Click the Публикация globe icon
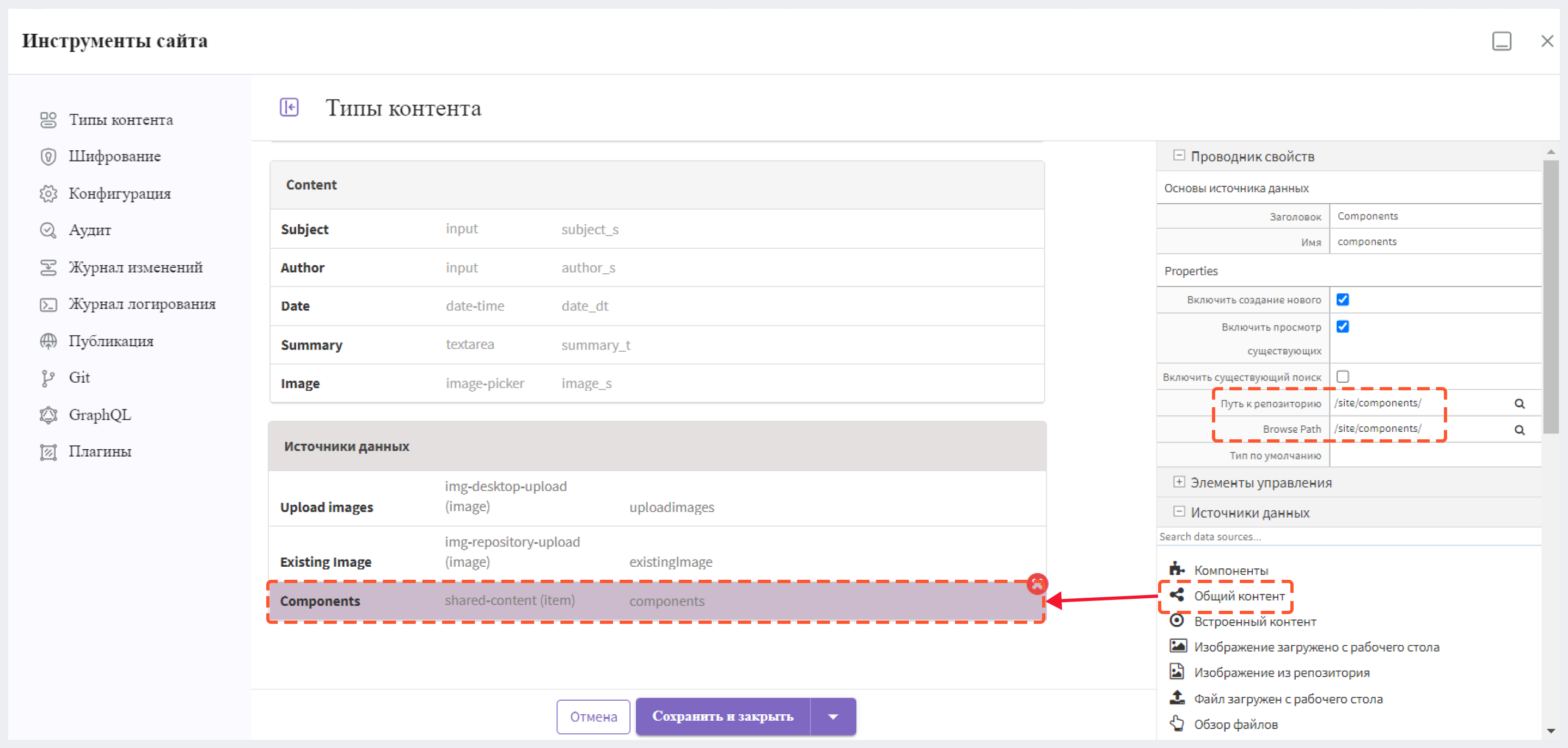Screen dimensions: 1568x748 (x=48, y=341)
